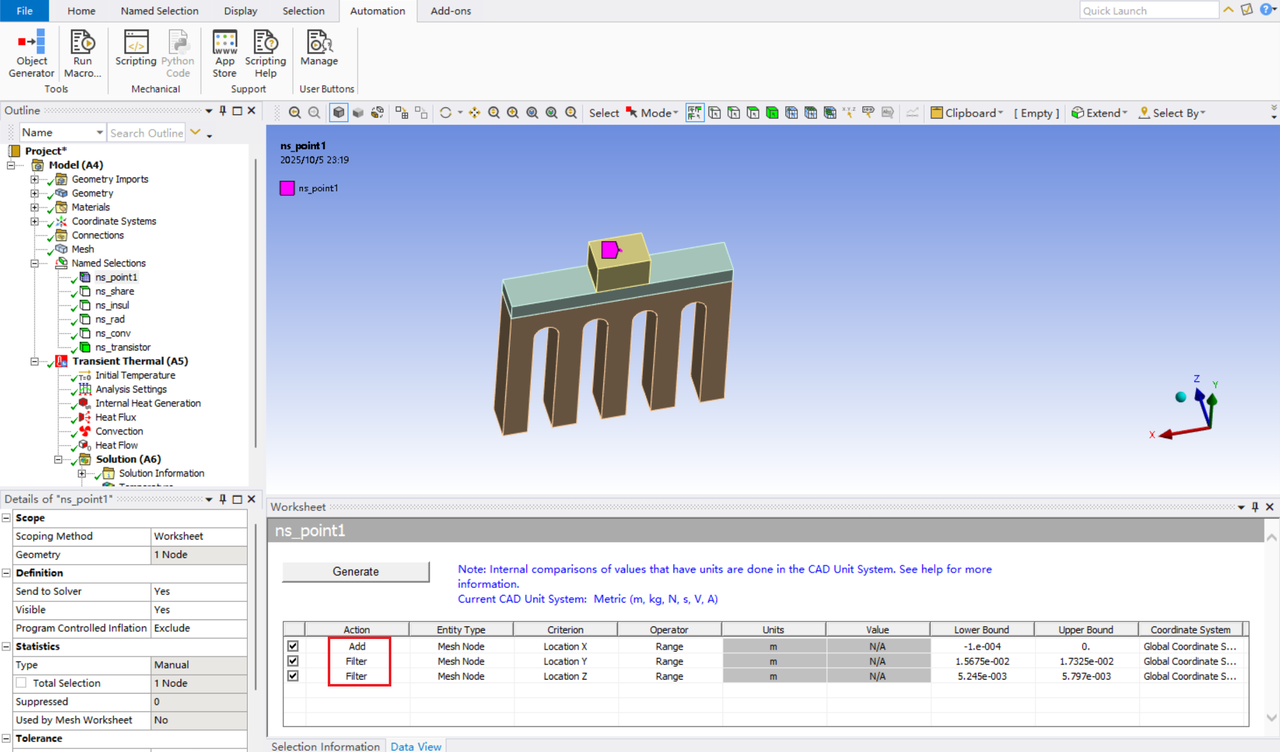Toggle the Total Selection checkbox
Screen dimensions: 1280x752
pyautogui.click(x=21, y=683)
